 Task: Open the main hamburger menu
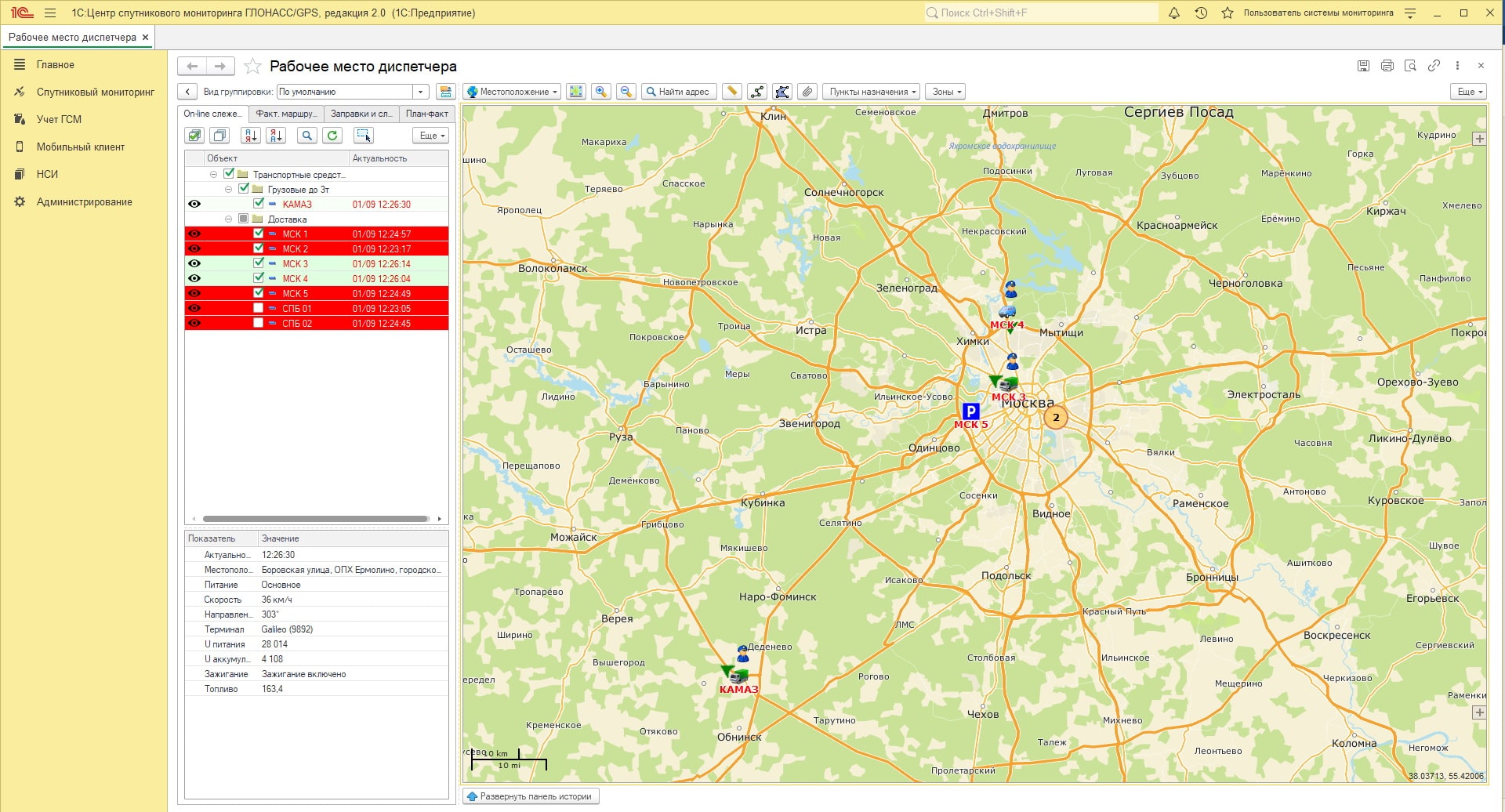(50, 13)
